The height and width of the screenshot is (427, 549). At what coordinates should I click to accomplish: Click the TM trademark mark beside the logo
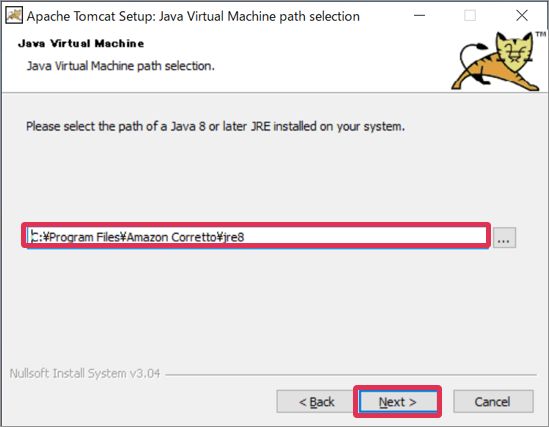541,34
